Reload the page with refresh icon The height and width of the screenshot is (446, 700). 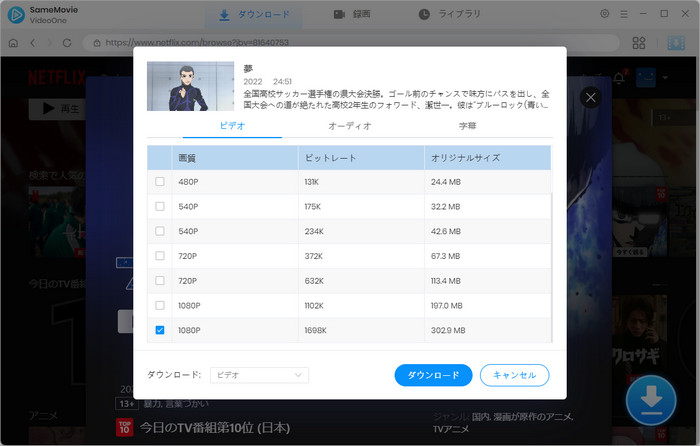[x=67, y=43]
